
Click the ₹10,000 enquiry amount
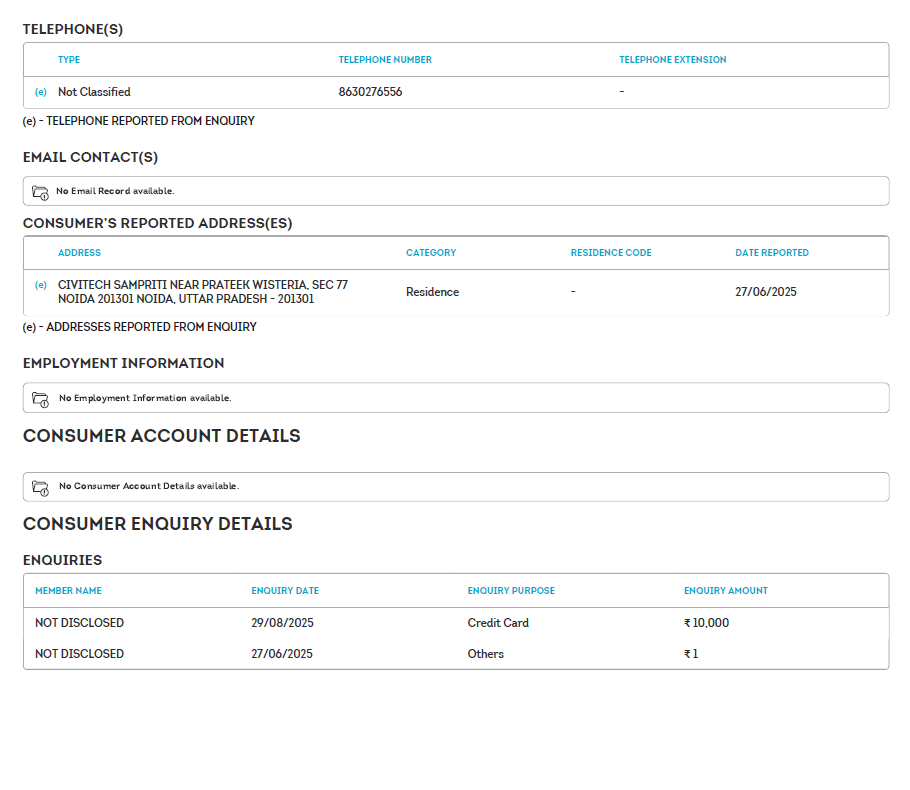tap(707, 623)
